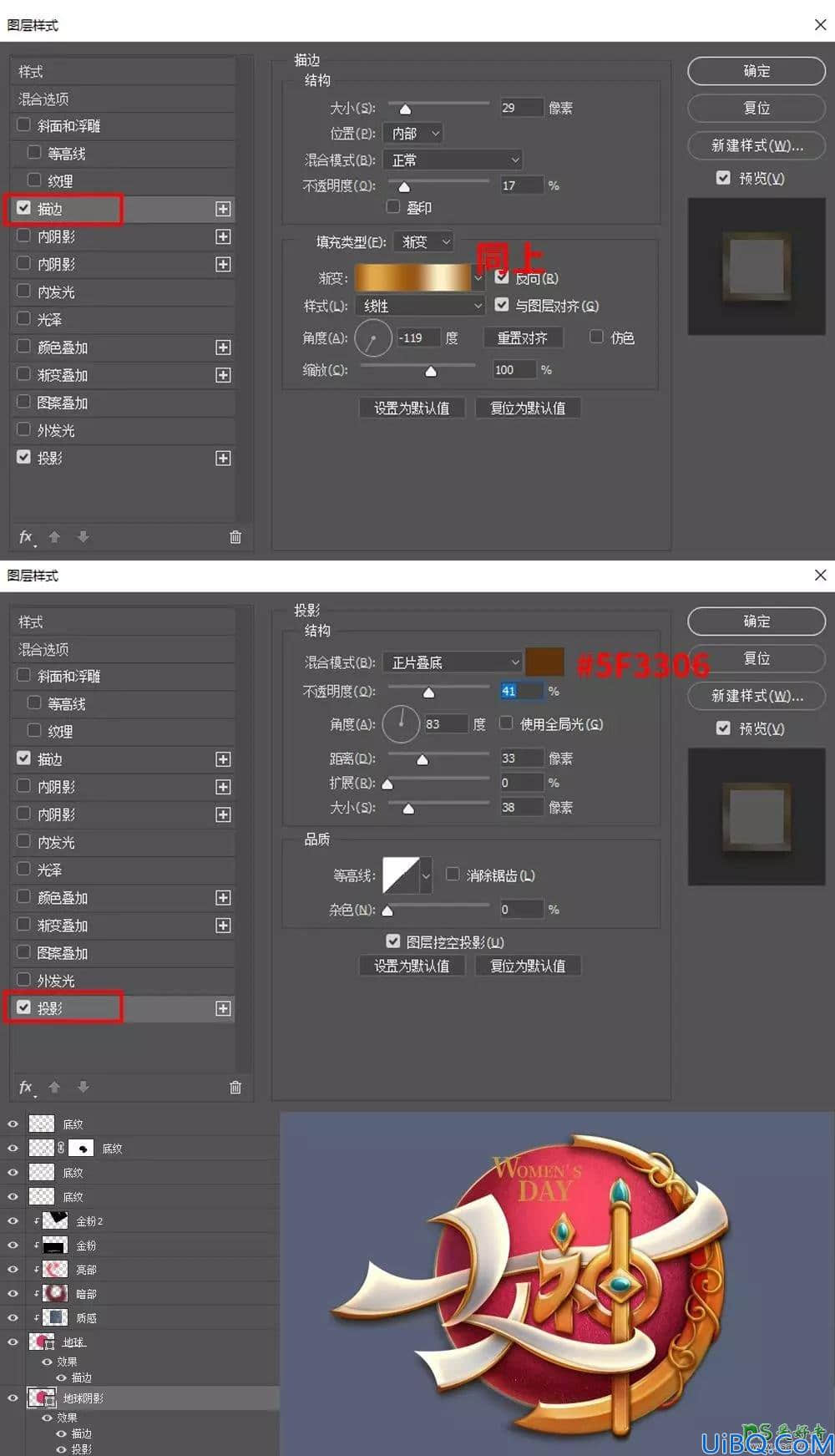The width and height of the screenshot is (835, 1456).
Task: Click the plus icon beside 渐变叠加 in the drop-shadow dialog
Action: (x=223, y=926)
